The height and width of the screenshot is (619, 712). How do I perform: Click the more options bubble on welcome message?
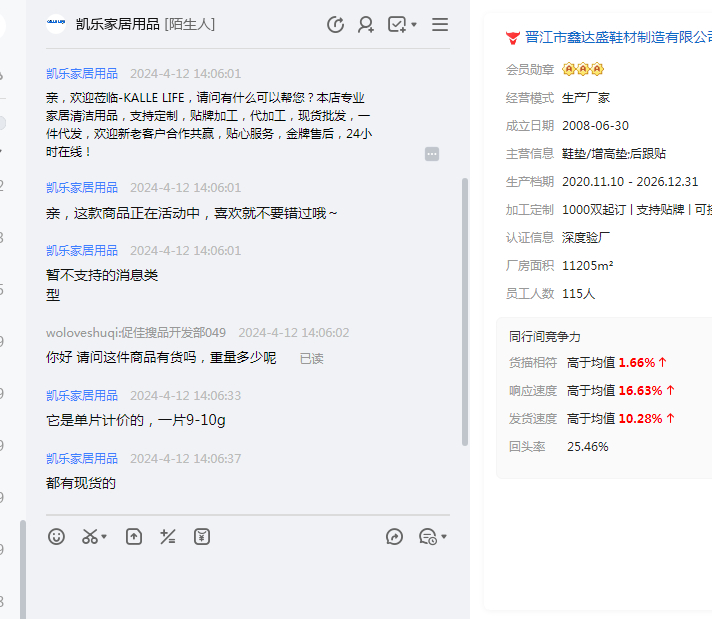432,154
